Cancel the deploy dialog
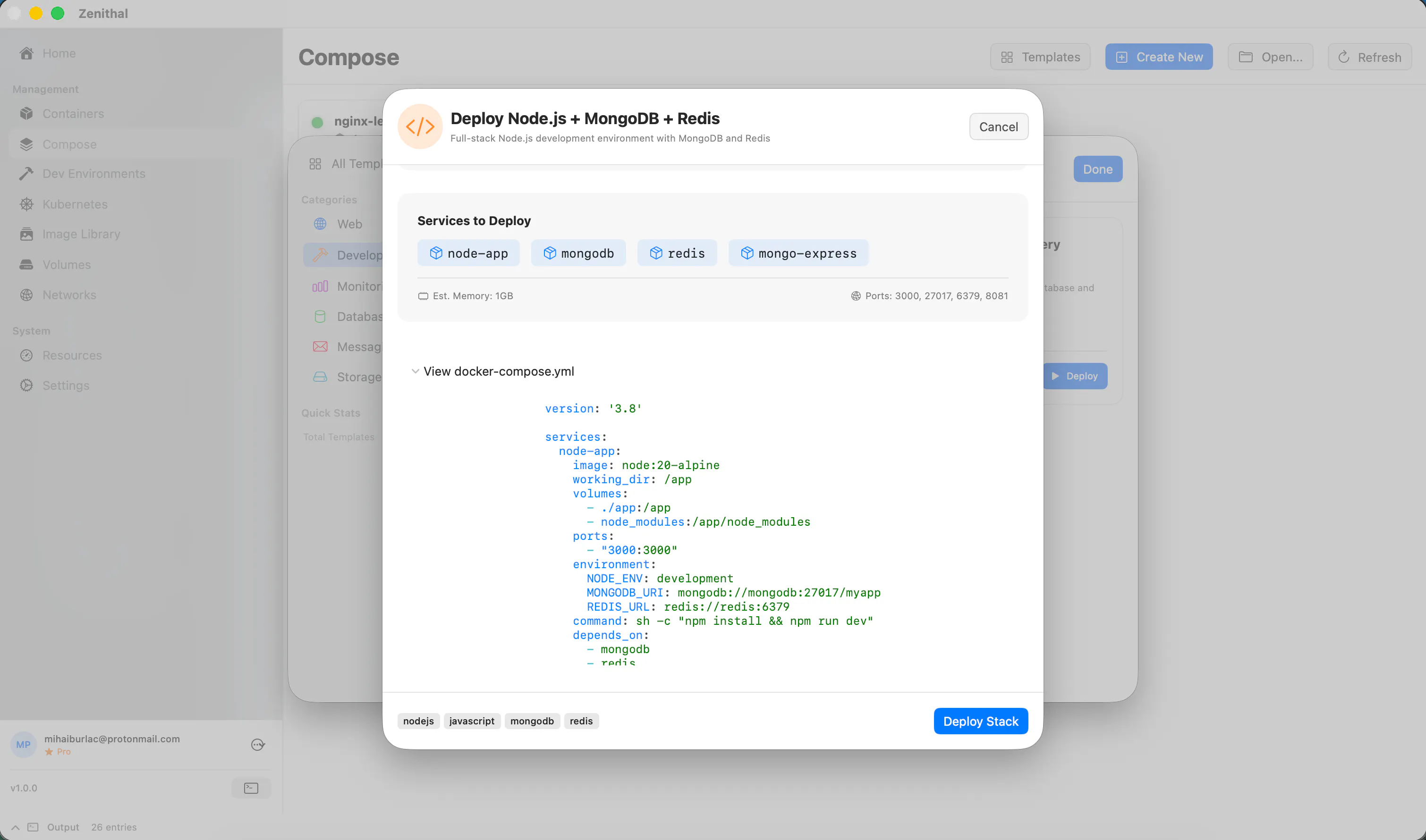 tap(998, 127)
